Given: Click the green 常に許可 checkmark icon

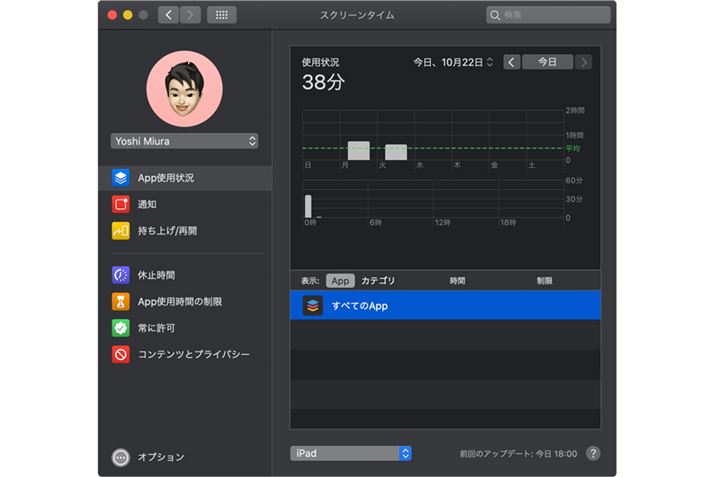Looking at the screenshot, I should (121, 328).
